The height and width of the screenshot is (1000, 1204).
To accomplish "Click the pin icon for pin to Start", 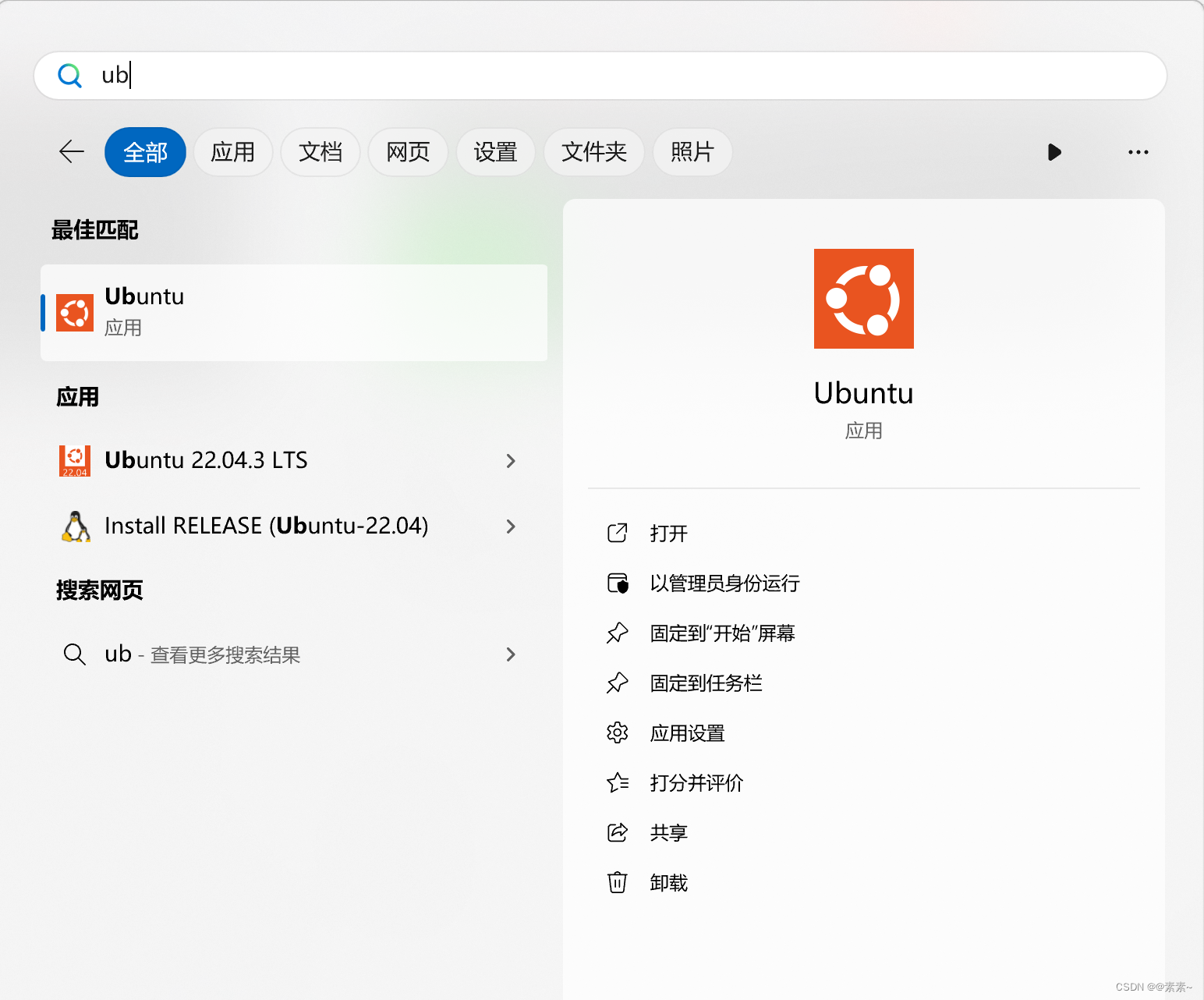I will 618,633.
